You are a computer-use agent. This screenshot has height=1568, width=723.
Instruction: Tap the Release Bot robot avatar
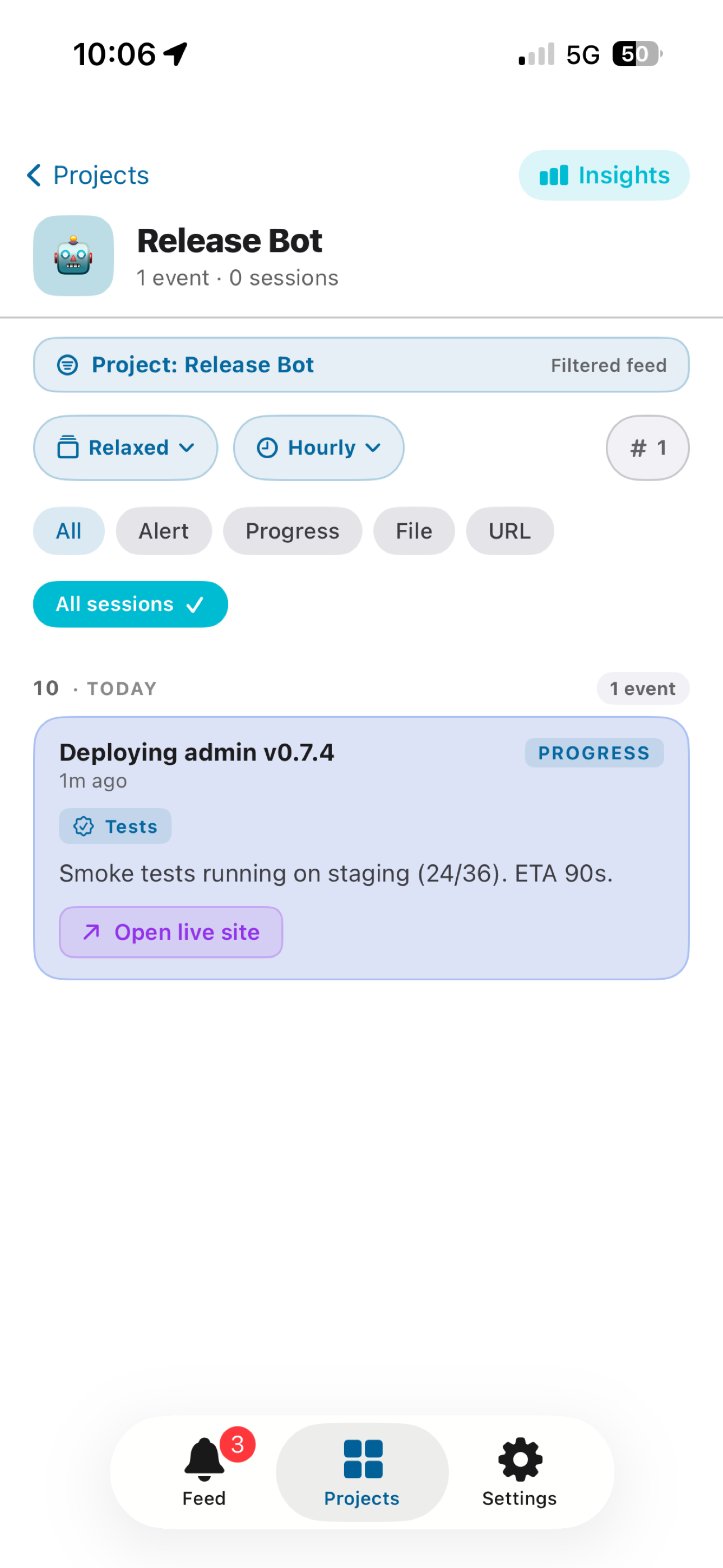point(73,256)
